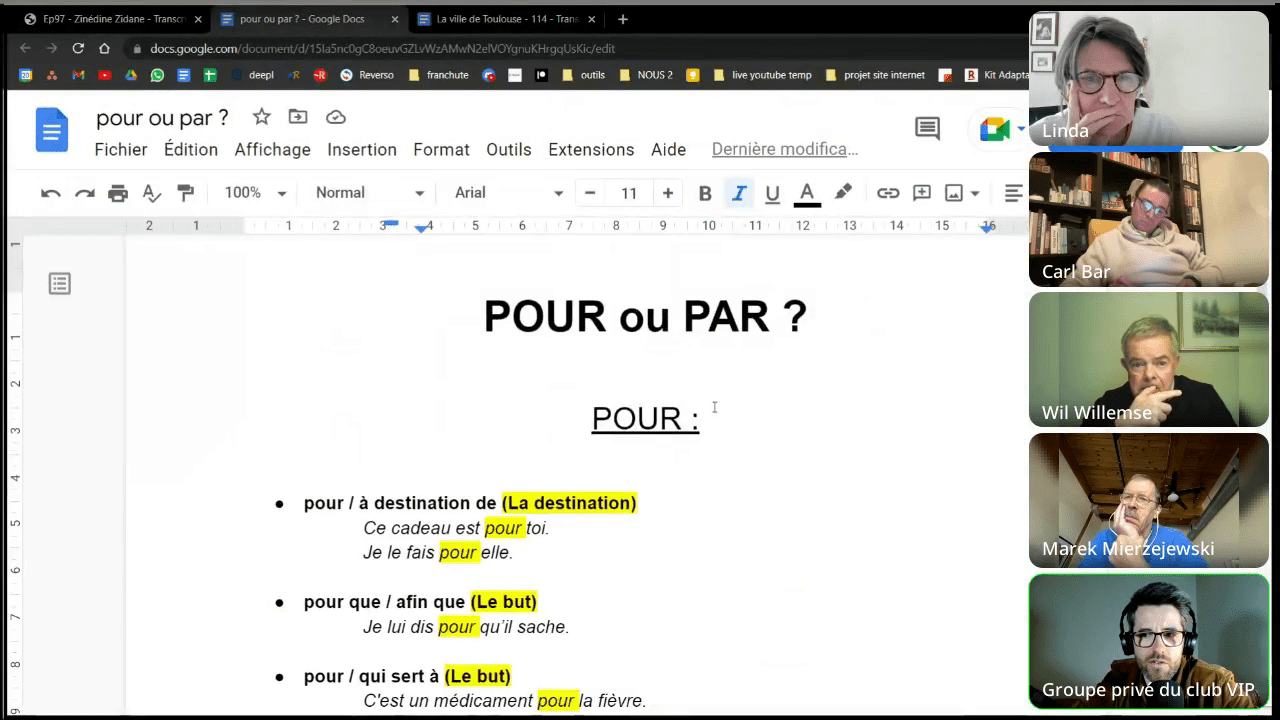Star the pour ou par document
This screenshot has height=720, width=1280.
tap(261, 117)
